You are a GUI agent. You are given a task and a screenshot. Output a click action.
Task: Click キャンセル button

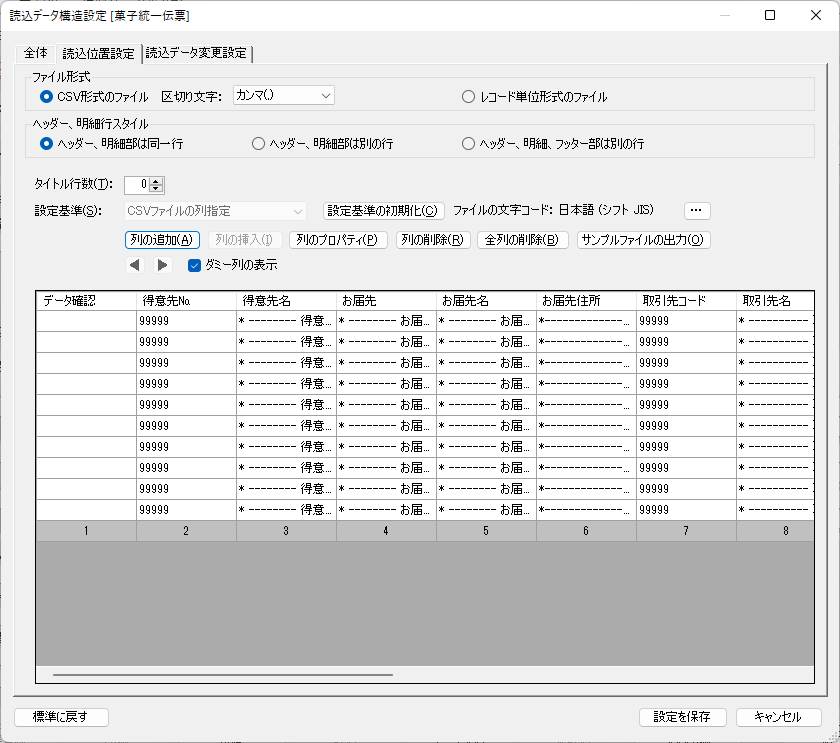pyautogui.click(x=778, y=717)
